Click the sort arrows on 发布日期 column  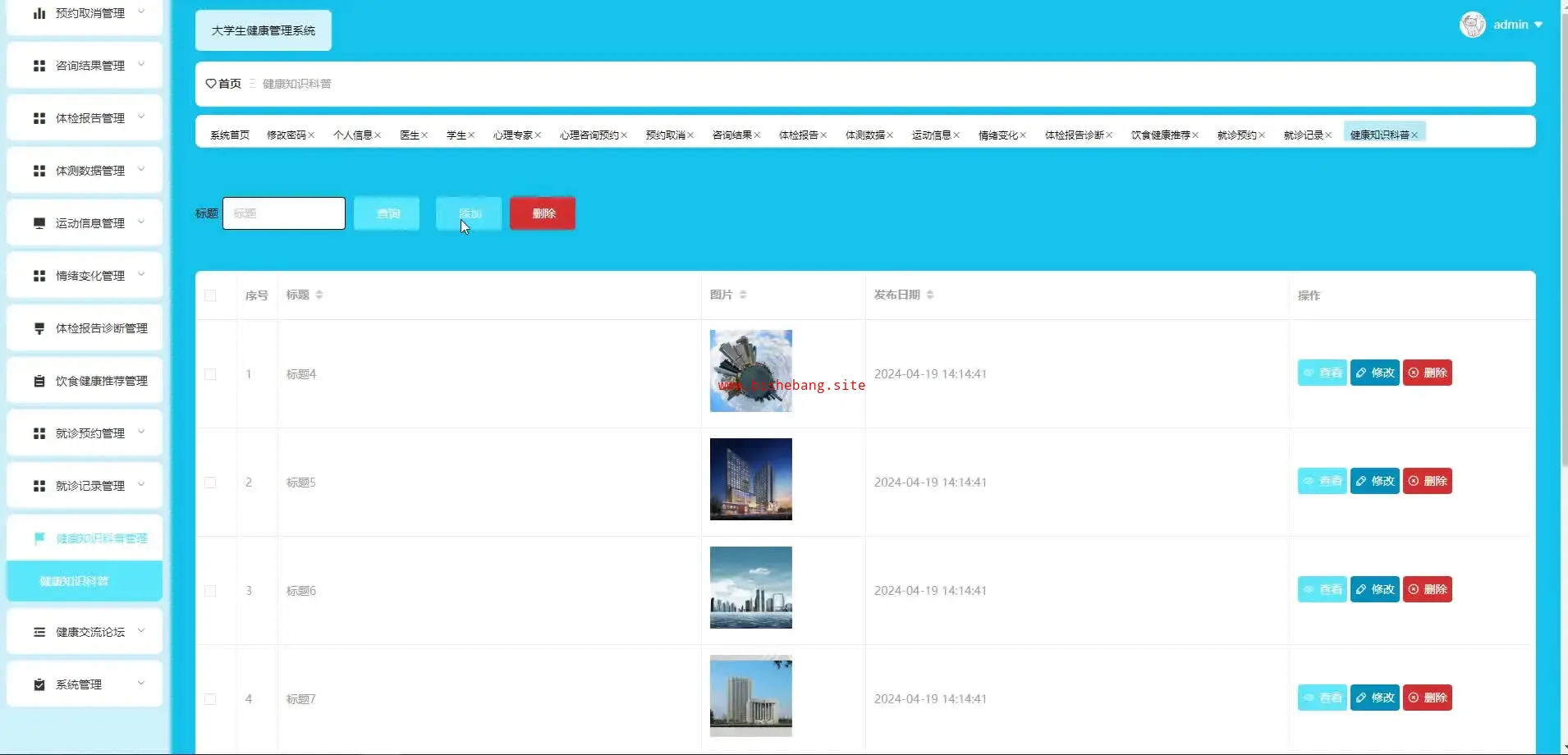[x=930, y=295]
